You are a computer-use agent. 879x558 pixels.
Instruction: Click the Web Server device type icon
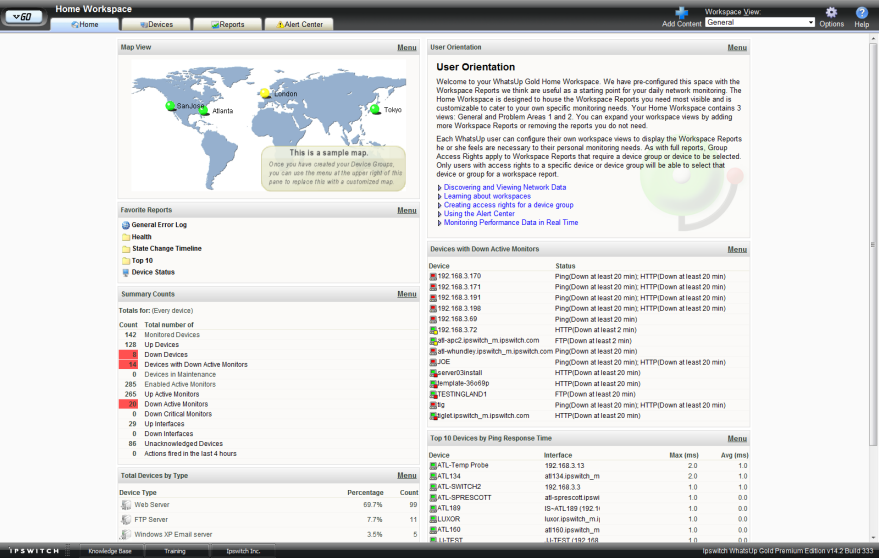click(125, 505)
